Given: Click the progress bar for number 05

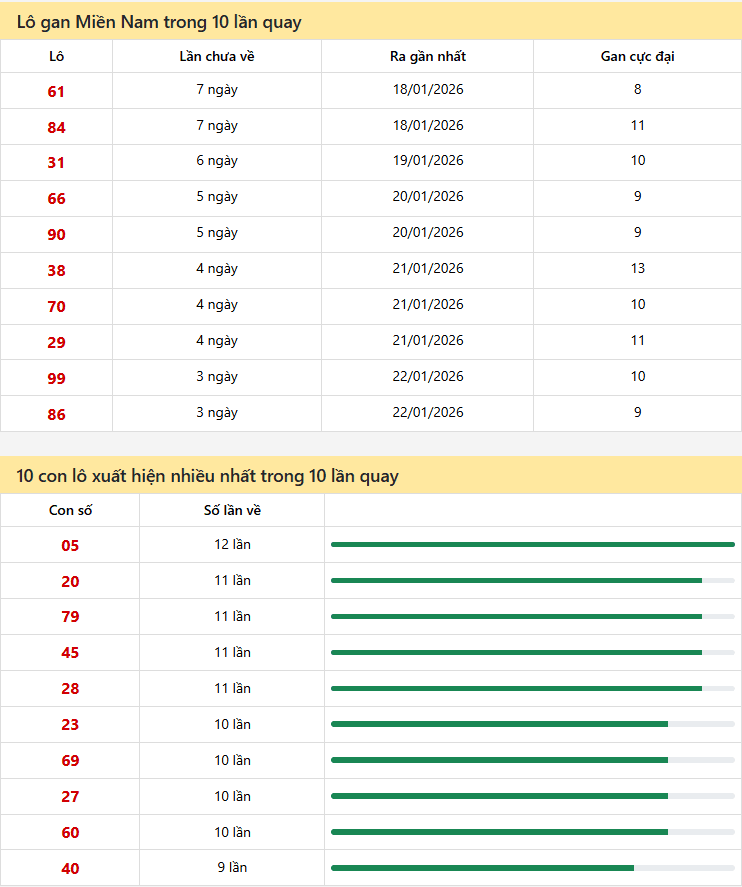Looking at the screenshot, I should (532, 545).
